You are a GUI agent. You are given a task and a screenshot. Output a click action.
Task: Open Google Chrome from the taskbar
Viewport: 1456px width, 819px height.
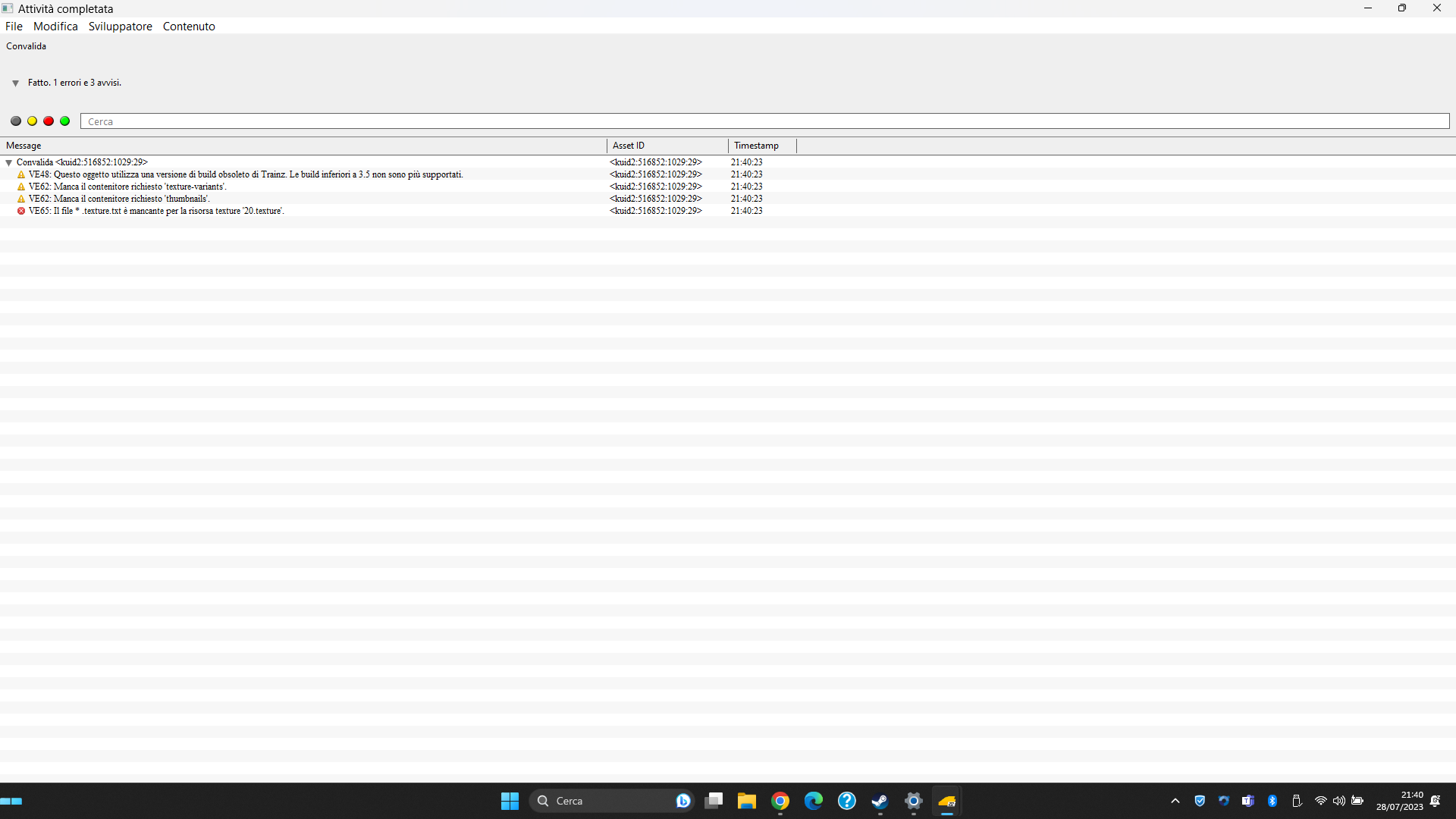click(780, 801)
